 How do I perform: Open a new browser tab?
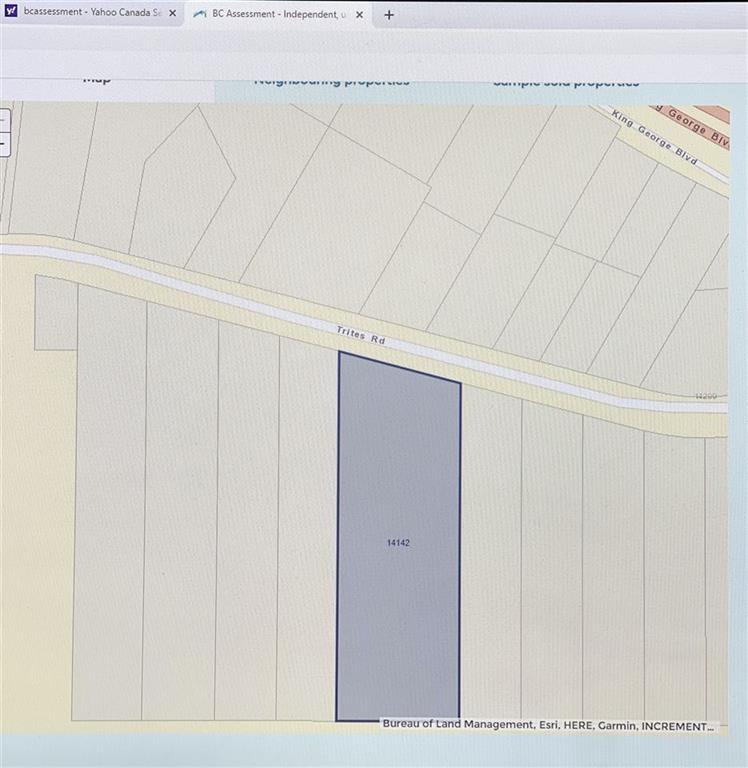pos(389,15)
